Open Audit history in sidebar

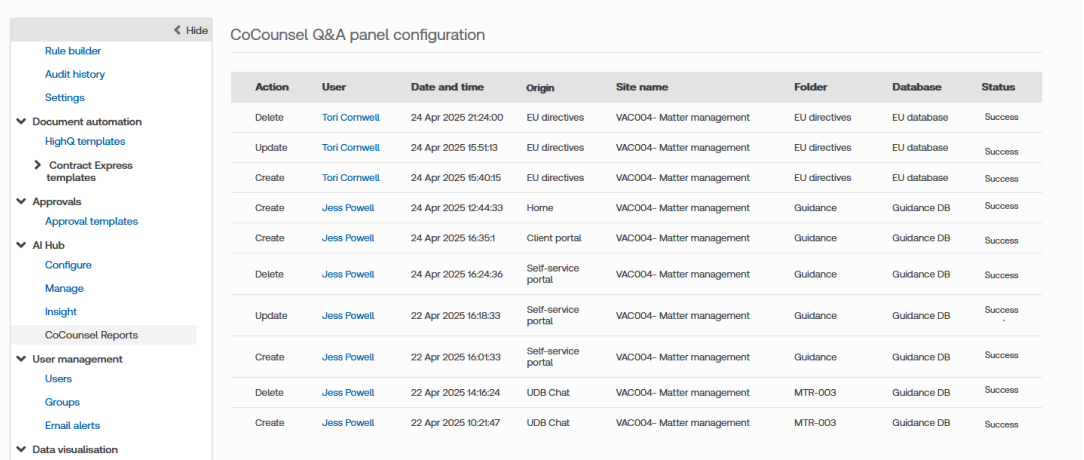(75, 74)
